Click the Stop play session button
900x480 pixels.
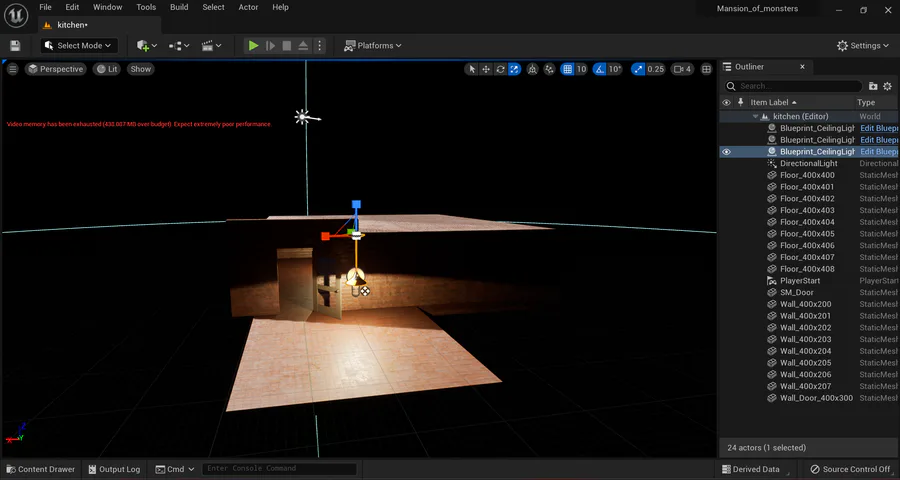coord(287,45)
